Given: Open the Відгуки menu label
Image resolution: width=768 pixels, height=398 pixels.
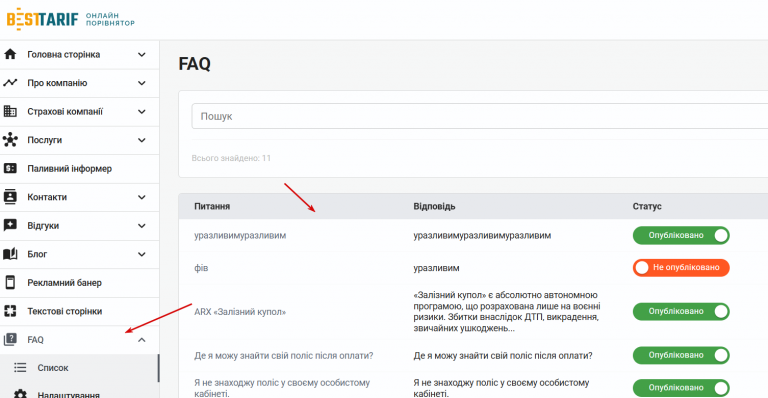Looking at the screenshot, I should pyautogui.click(x=43, y=226).
